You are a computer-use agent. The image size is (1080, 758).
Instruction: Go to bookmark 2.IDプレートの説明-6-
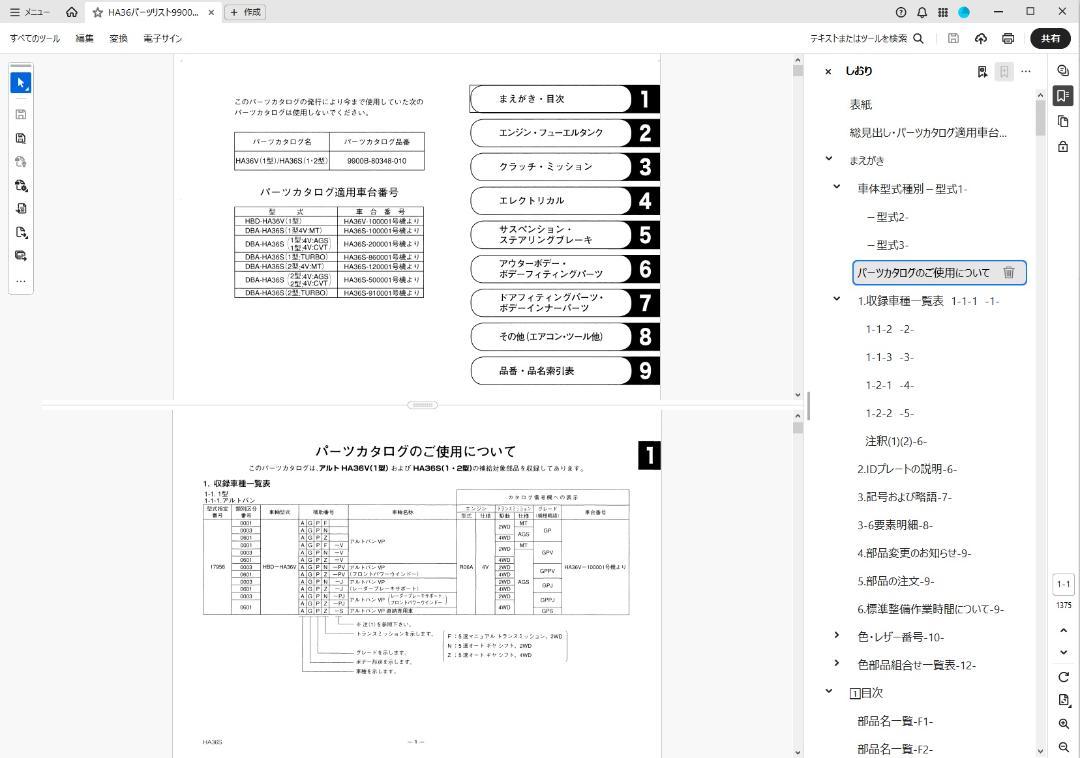pyautogui.click(x=907, y=469)
